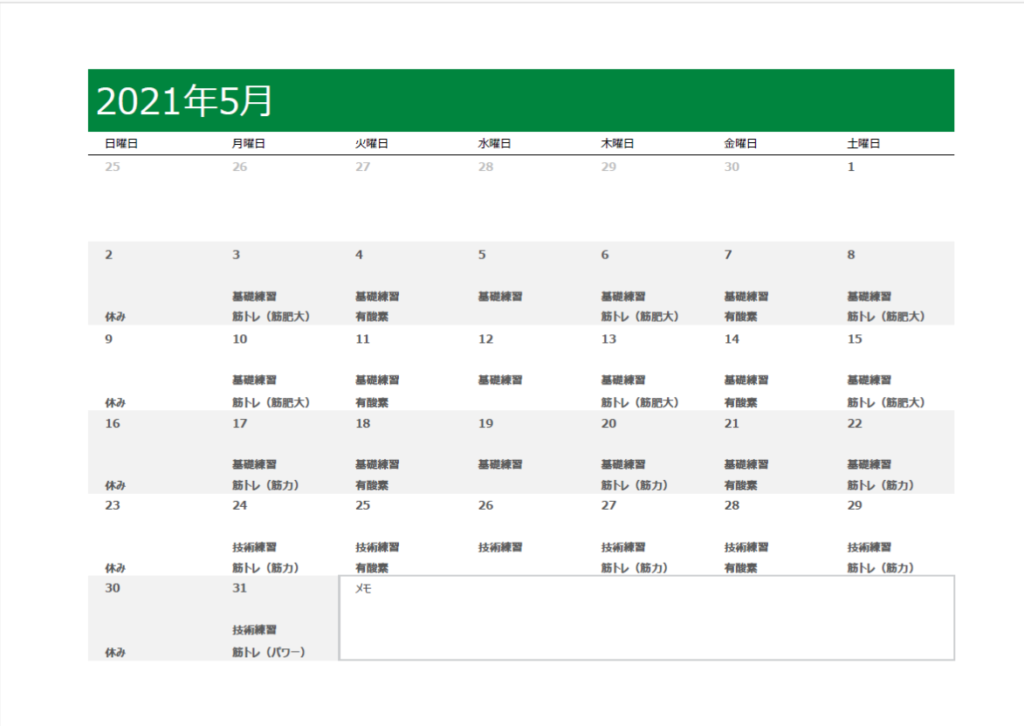Click the date number 20
Image resolution: width=1024 pixels, height=726 pixels.
tap(608, 423)
